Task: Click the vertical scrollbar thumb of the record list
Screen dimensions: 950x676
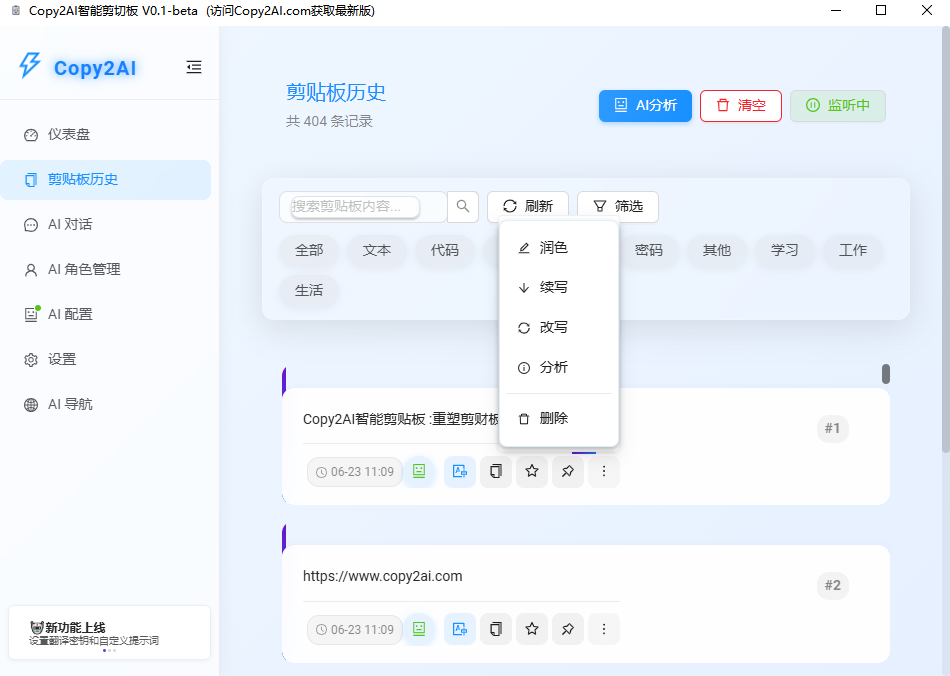Action: pos(886,374)
